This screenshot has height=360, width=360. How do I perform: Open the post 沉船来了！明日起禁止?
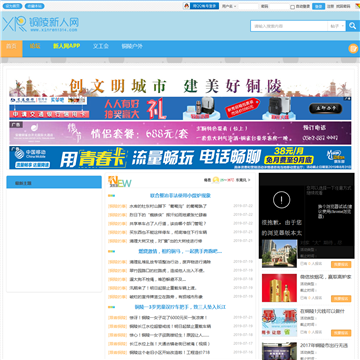point(163,288)
